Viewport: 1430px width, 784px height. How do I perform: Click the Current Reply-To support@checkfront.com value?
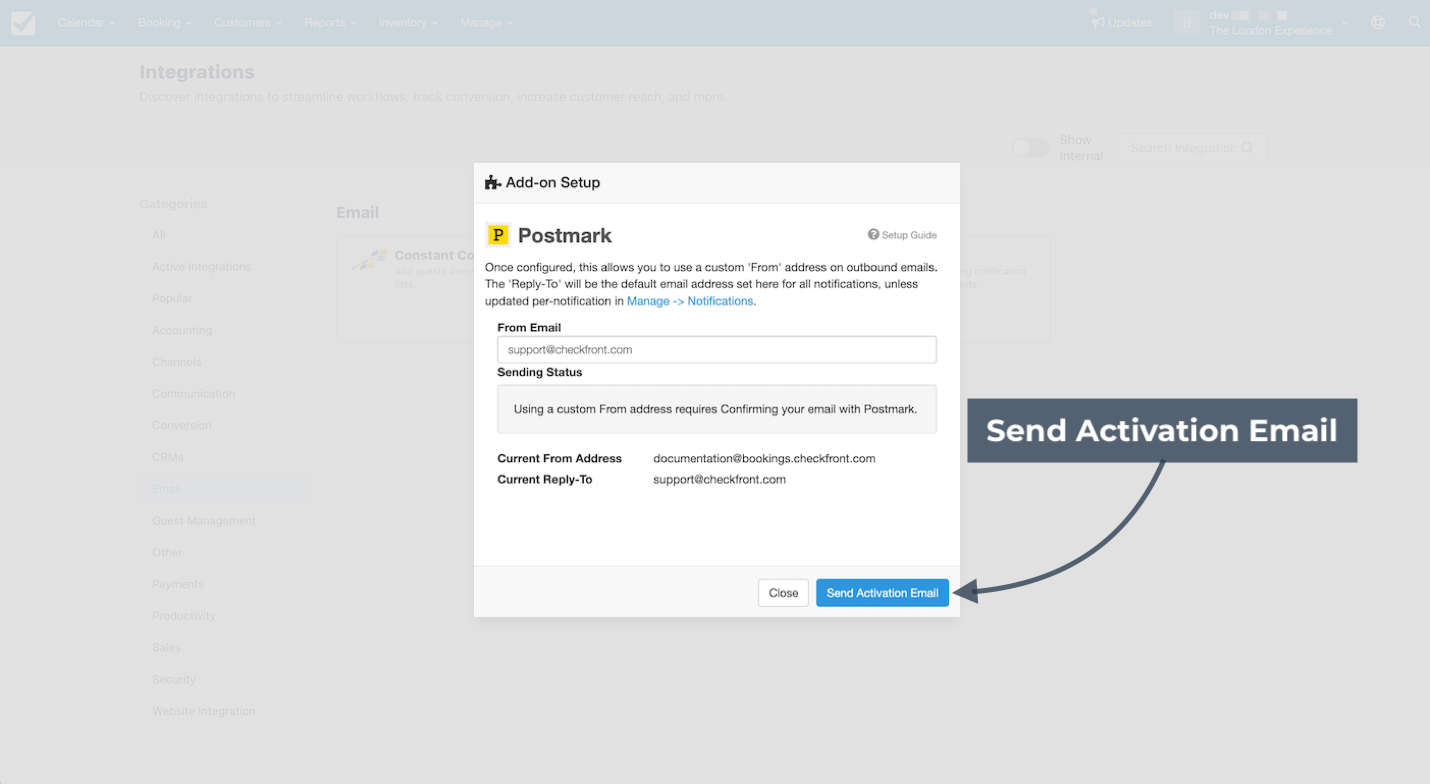click(x=719, y=480)
